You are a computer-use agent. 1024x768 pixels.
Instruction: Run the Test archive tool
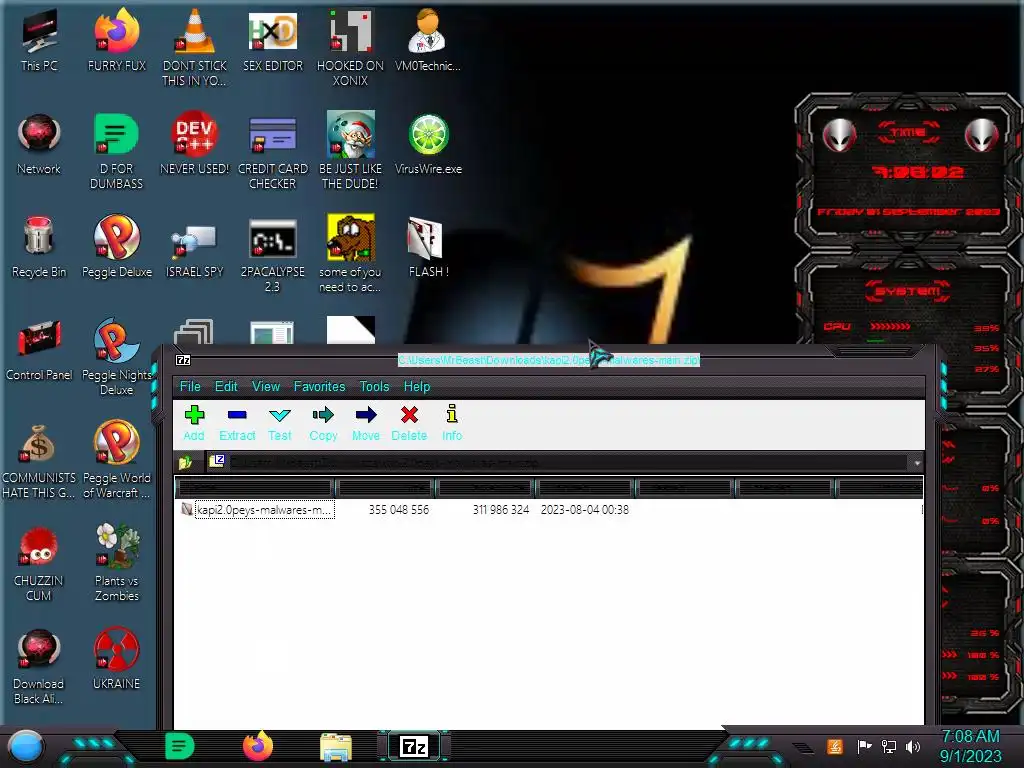pyautogui.click(x=280, y=423)
